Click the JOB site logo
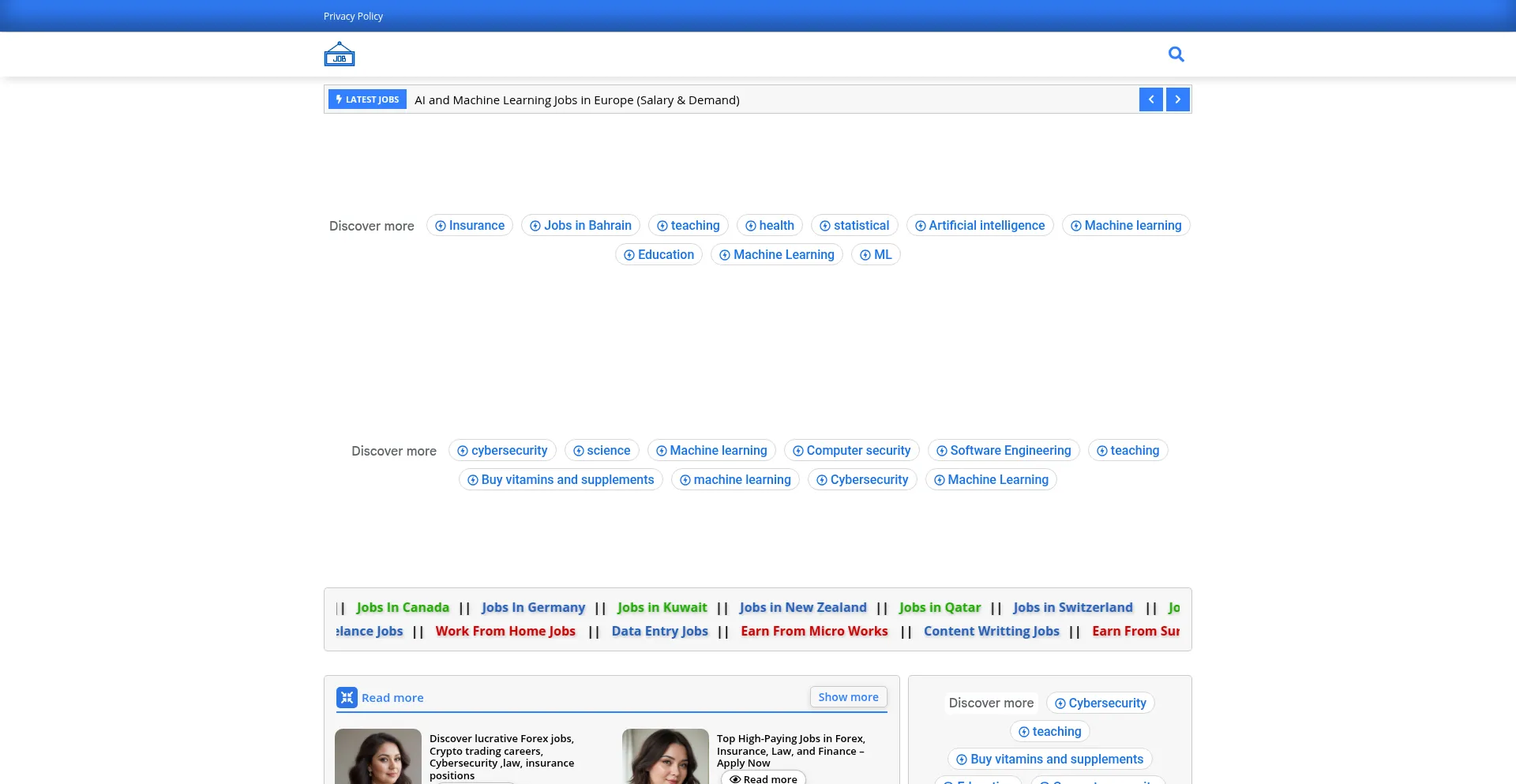Screen dimensions: 1516x784 (x=339, y=54)
